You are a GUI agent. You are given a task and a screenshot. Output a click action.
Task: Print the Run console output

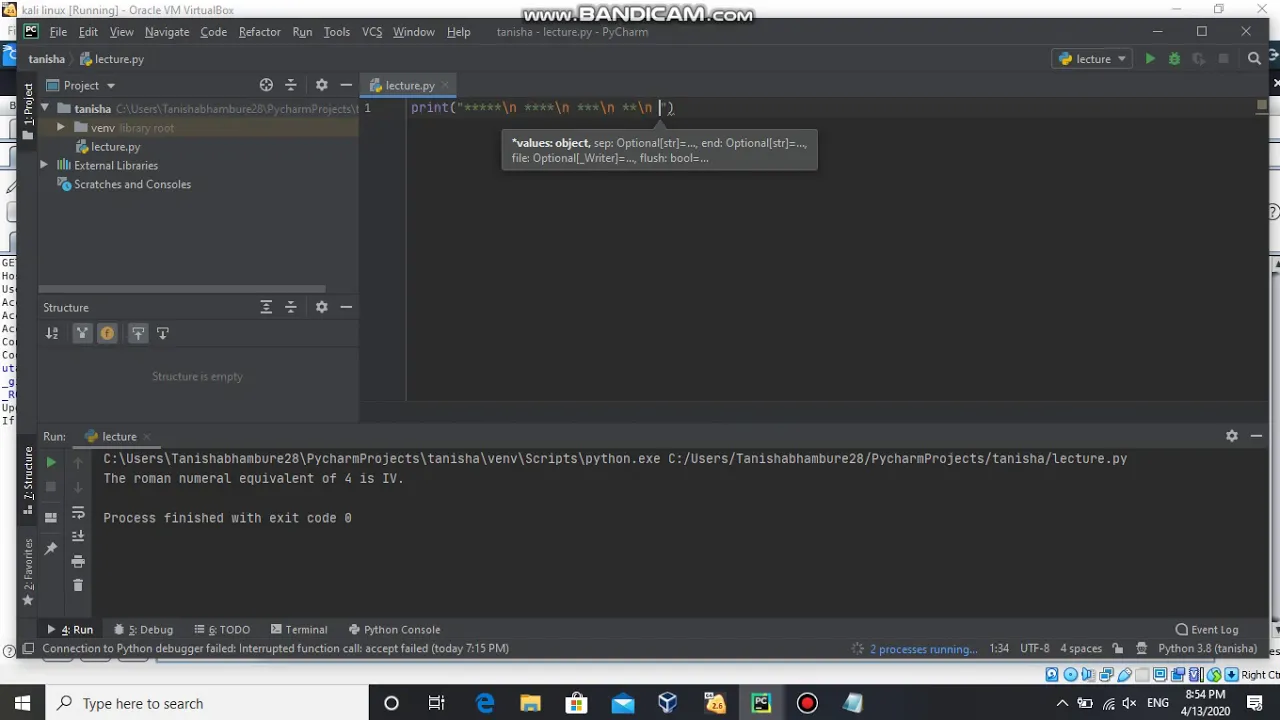pyautogui.click(x=78, y=561)
